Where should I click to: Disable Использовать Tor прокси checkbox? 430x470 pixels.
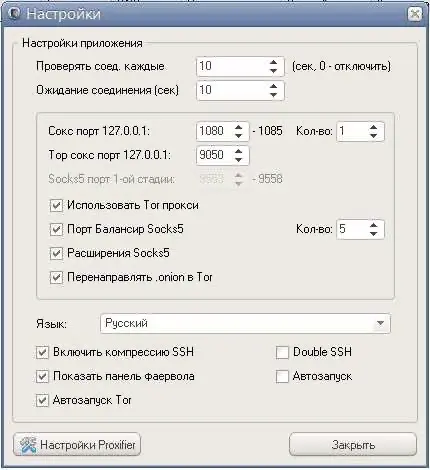[x=56, y=205]
